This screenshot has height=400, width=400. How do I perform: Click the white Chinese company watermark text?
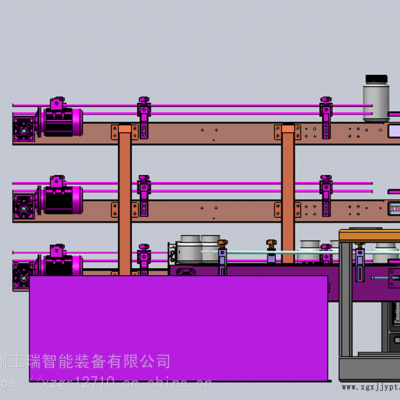pyautogui.click(x=85, y=362)
